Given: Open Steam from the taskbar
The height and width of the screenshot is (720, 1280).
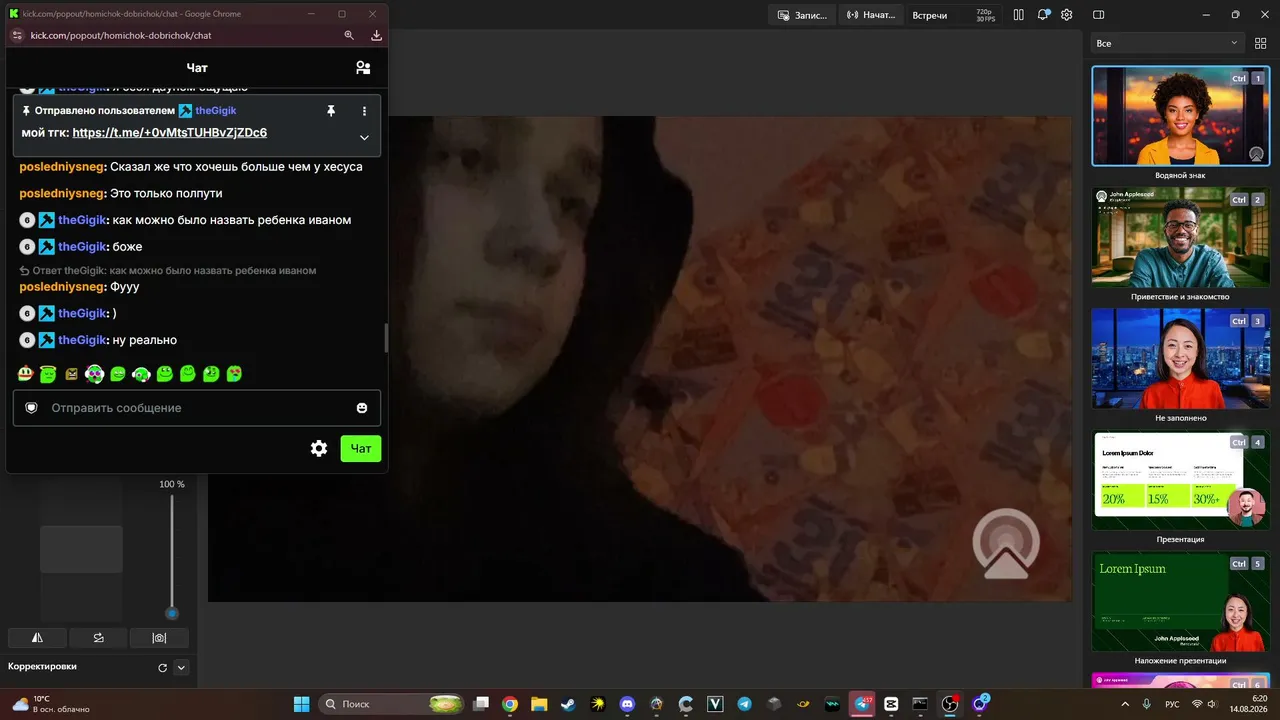Looking at the screenshot, I should (568, 704).
